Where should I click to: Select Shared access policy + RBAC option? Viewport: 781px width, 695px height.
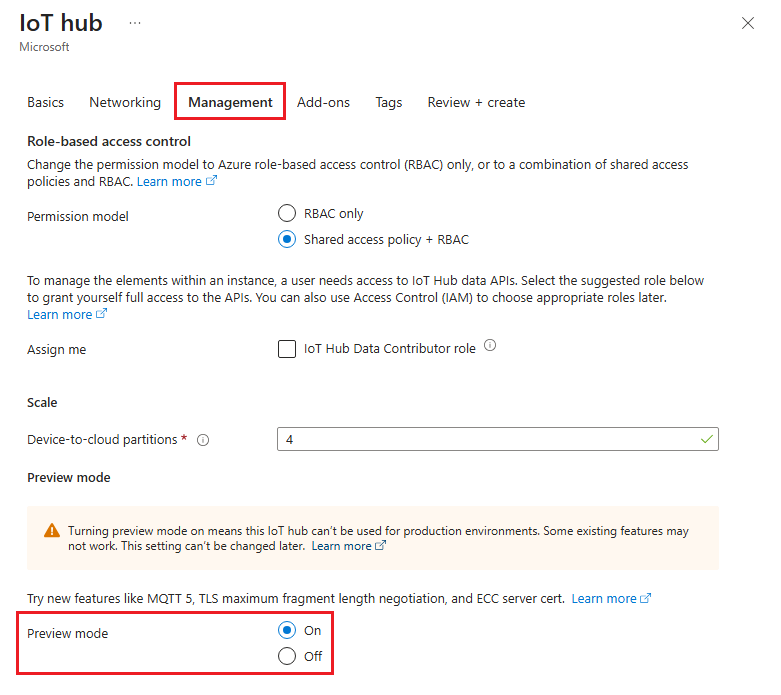[x=287, y=240]
